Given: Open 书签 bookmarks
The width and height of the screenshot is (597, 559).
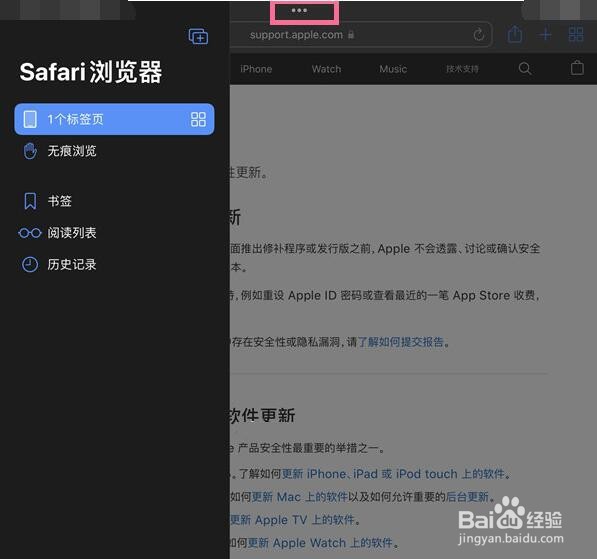Looking at the screenshot, I should point(59,201).
